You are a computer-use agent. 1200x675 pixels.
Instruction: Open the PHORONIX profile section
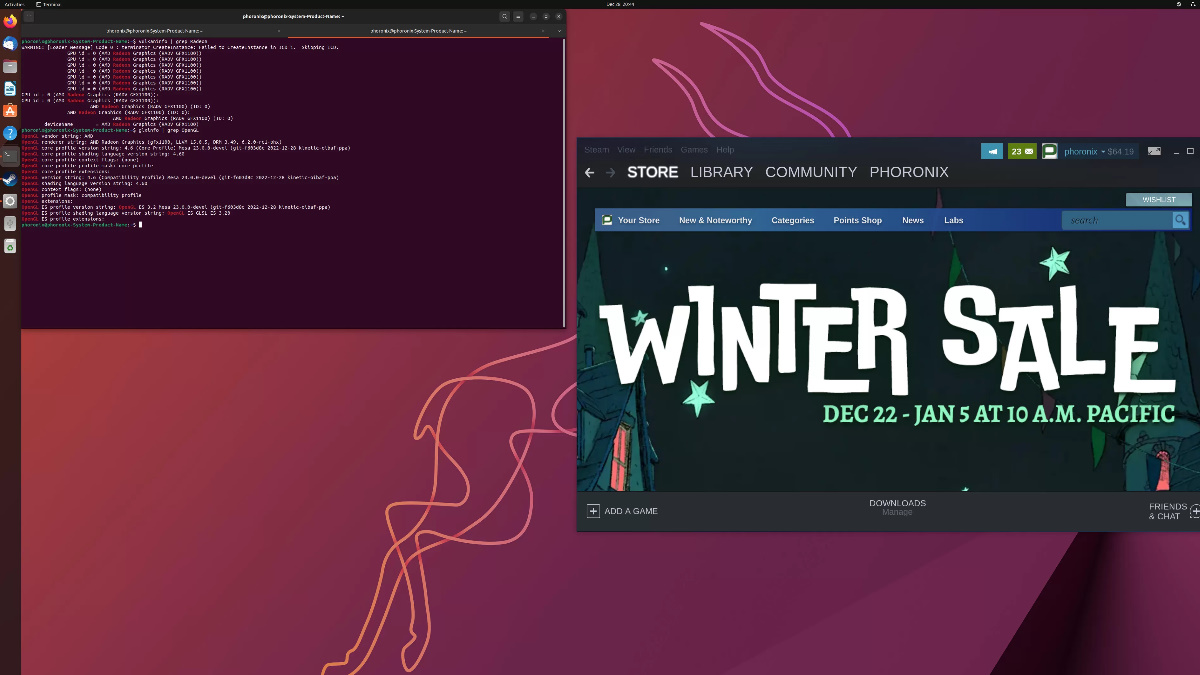[x=909, y=172]
